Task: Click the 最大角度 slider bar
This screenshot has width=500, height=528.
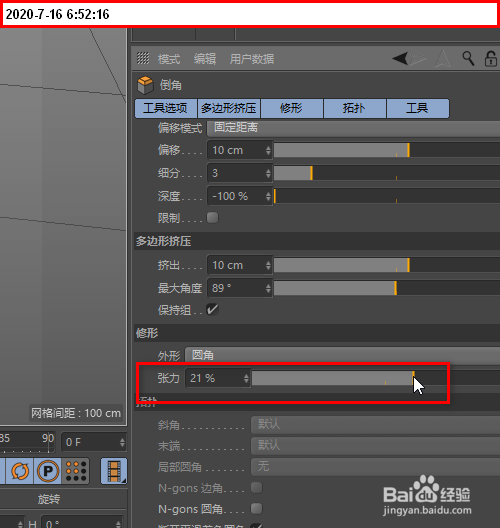Action: coord(387,288)
